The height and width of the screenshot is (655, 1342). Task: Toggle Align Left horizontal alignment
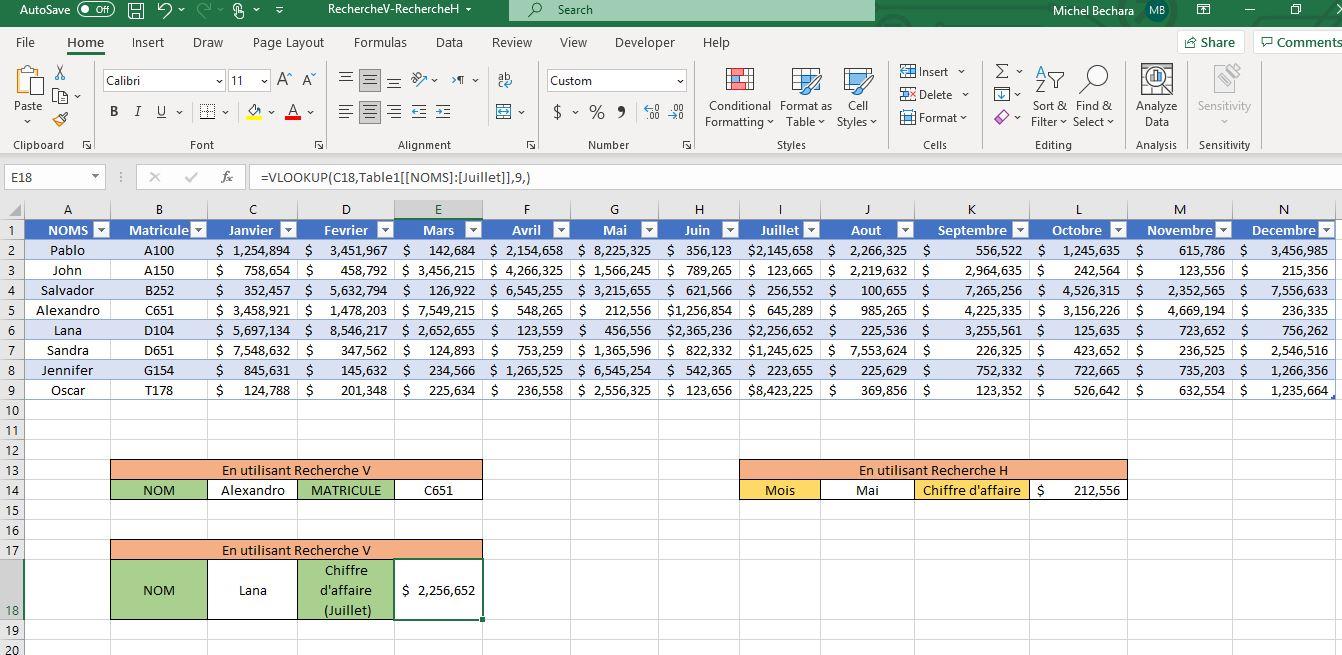tap(346, 112)
